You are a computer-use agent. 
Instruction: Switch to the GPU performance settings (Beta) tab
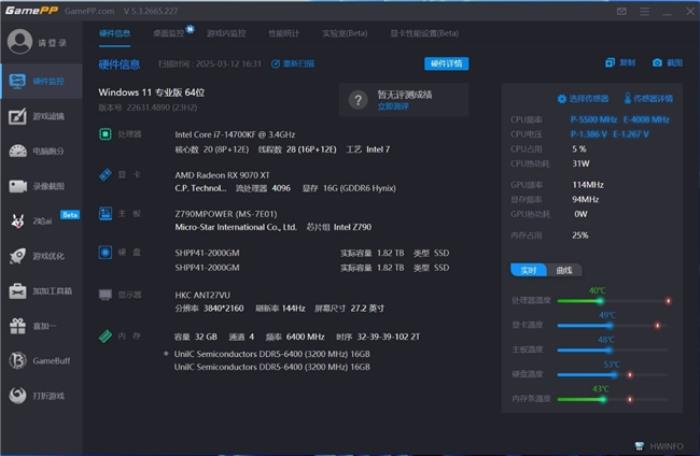pos(425,33)
